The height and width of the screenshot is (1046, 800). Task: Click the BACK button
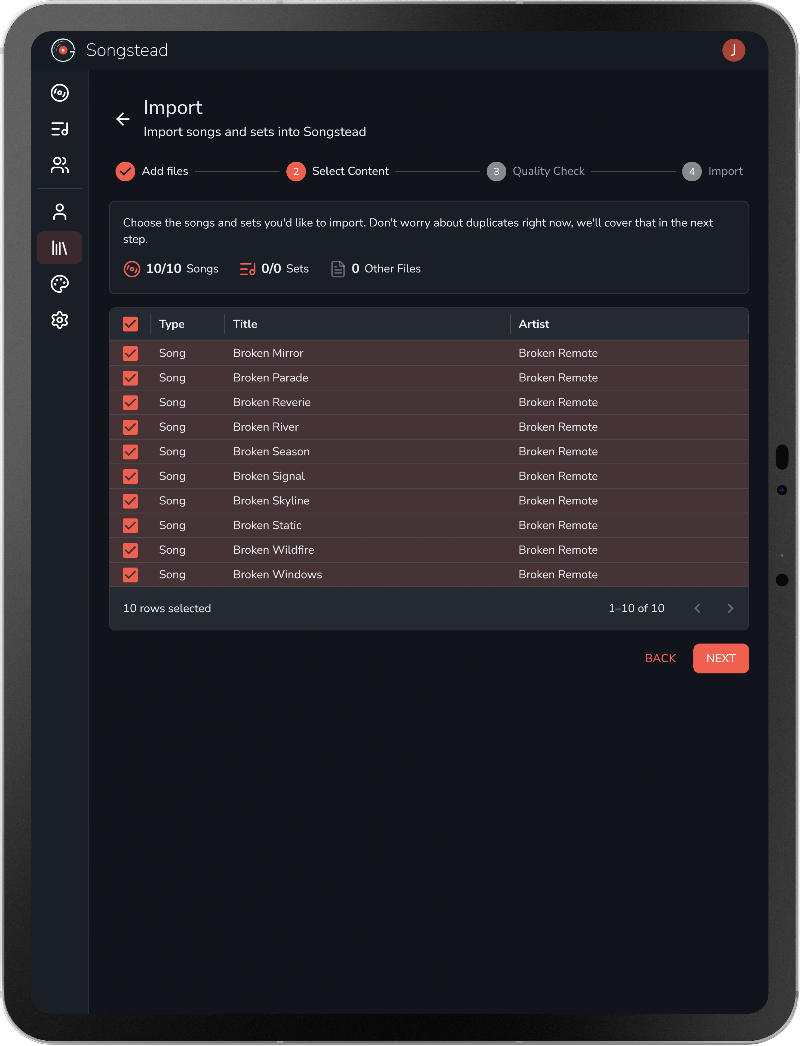(x=661, y=658)
